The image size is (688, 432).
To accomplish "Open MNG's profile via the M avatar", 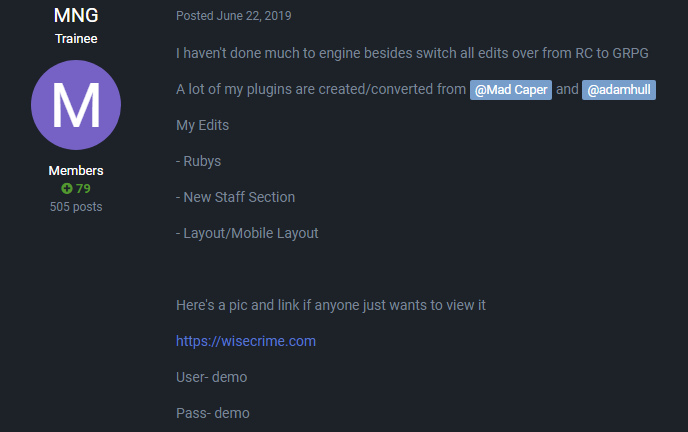I will click(x=76, y=105).
